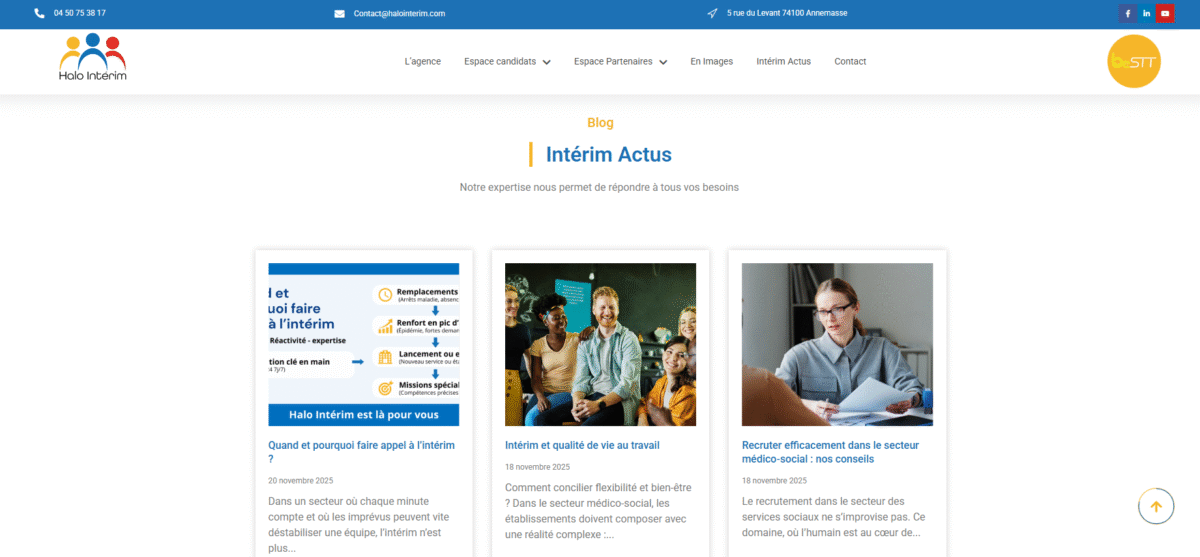Screen dimensions: 1200x557
Task: Expand the Espace candidats chevron
Action: click(546, 62)
